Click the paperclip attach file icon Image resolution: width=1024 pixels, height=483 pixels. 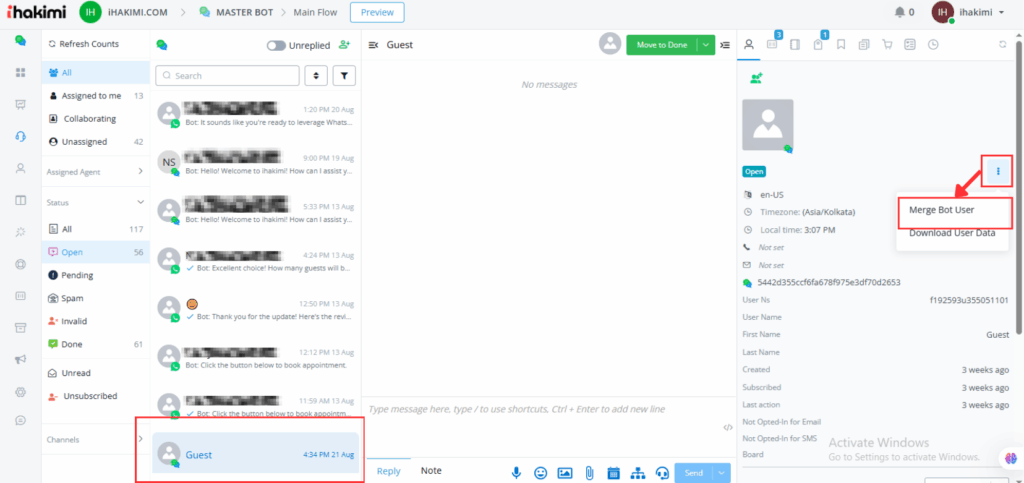pos(589,472)
